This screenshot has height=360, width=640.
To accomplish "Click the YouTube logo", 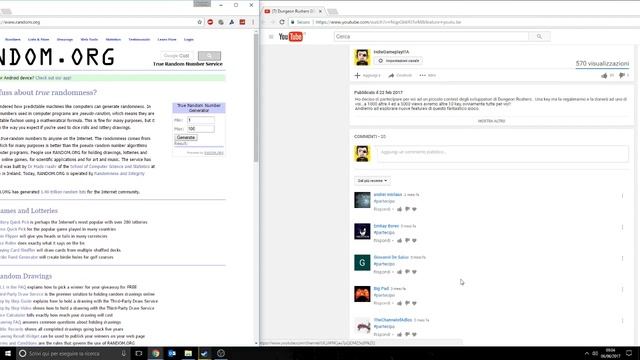I will coord(291,37).
